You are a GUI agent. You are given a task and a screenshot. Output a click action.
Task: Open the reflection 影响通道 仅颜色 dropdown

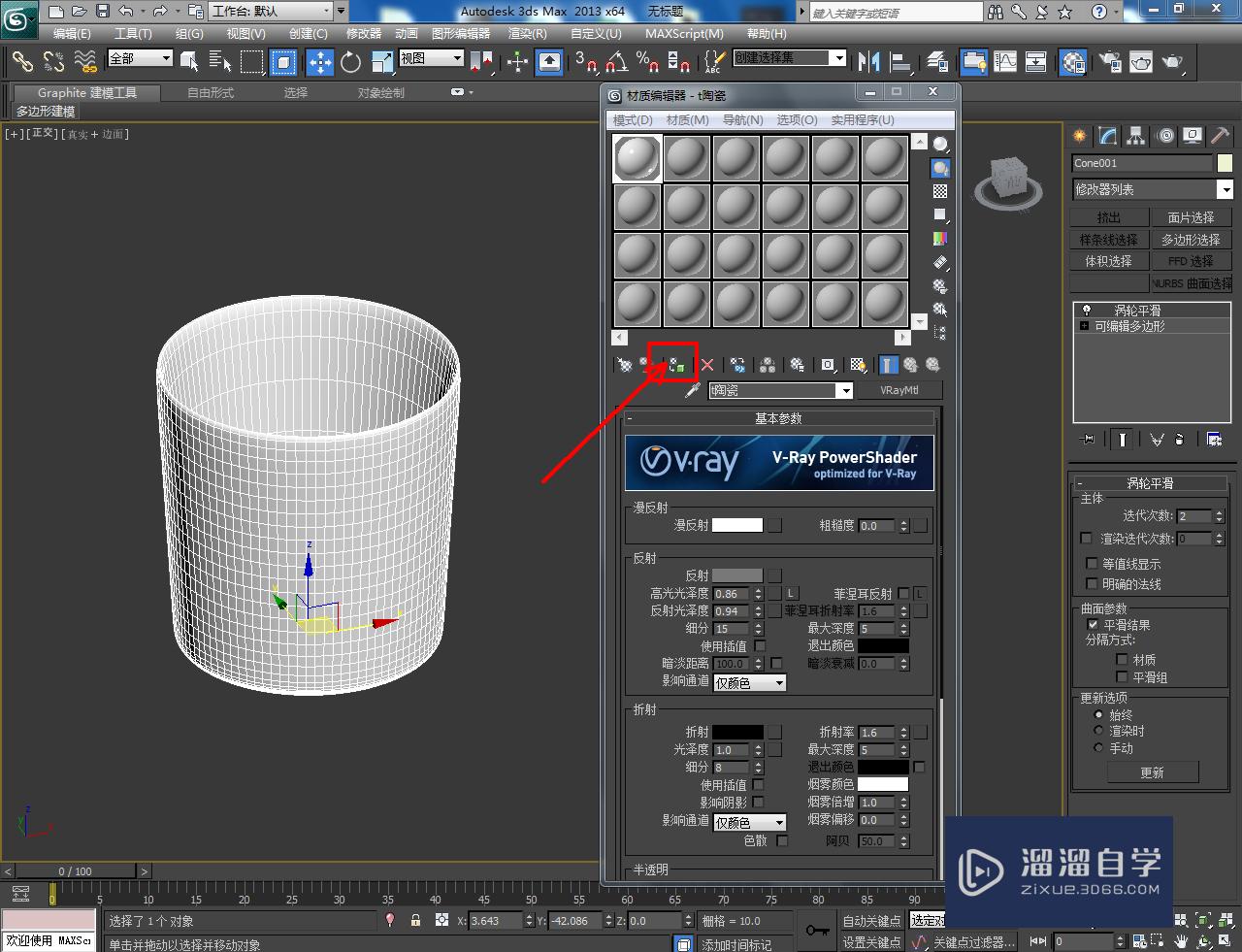[x=749, y=683]
